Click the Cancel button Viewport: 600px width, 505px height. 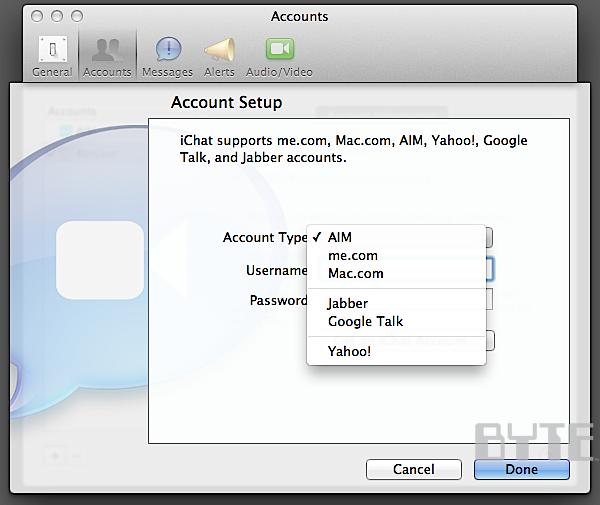tap(414, 469)
